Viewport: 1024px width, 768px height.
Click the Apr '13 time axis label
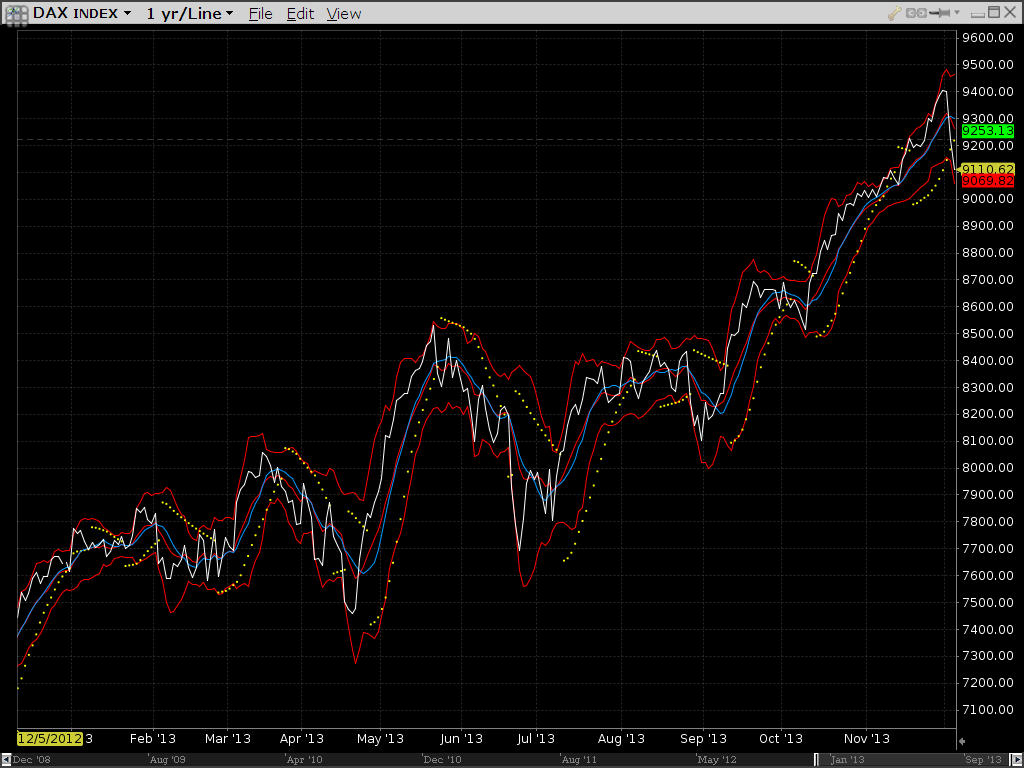[x=301, y=739]
